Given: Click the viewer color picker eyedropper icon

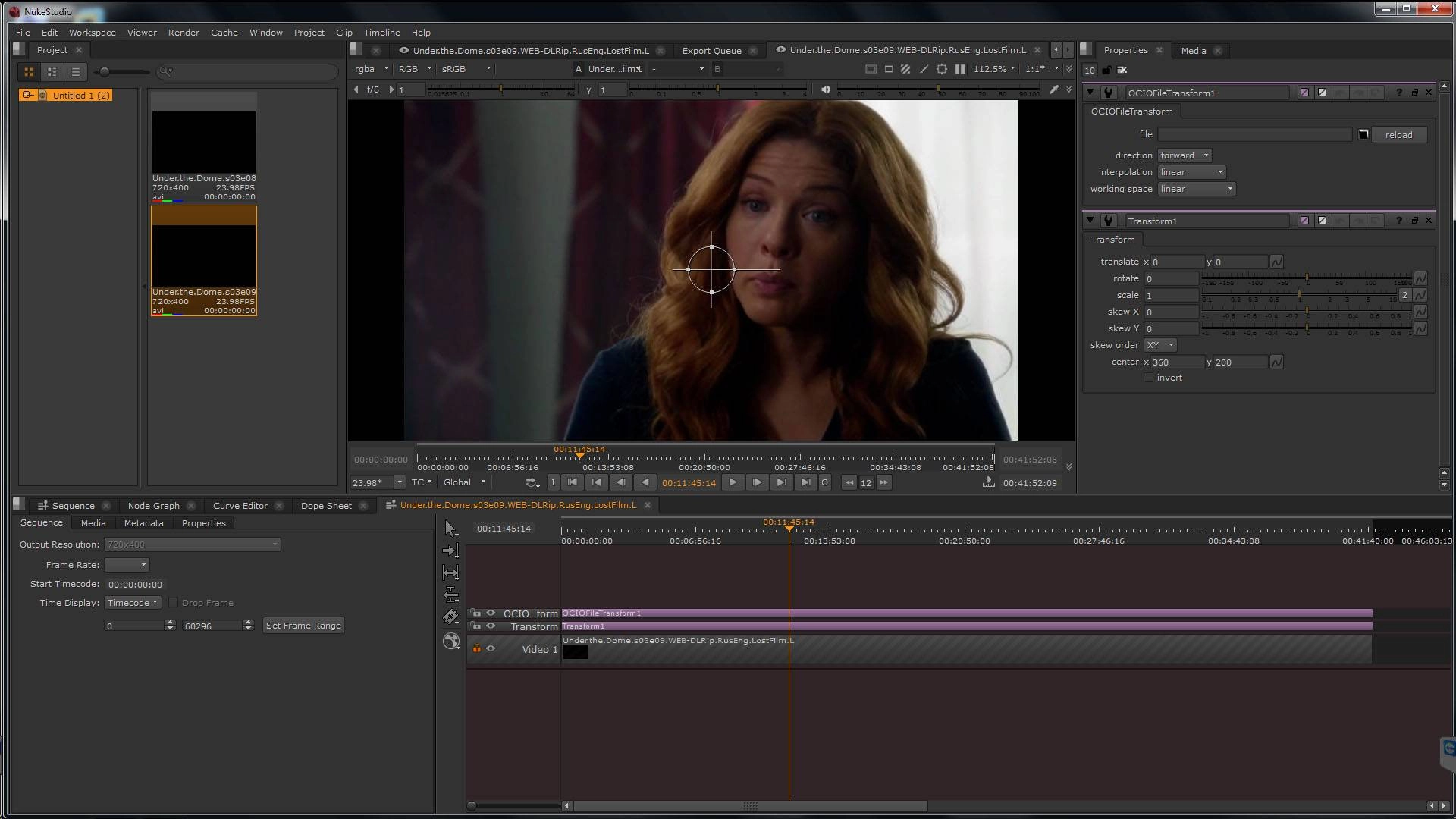Looking at the screenshot, I should [1053, 89].
